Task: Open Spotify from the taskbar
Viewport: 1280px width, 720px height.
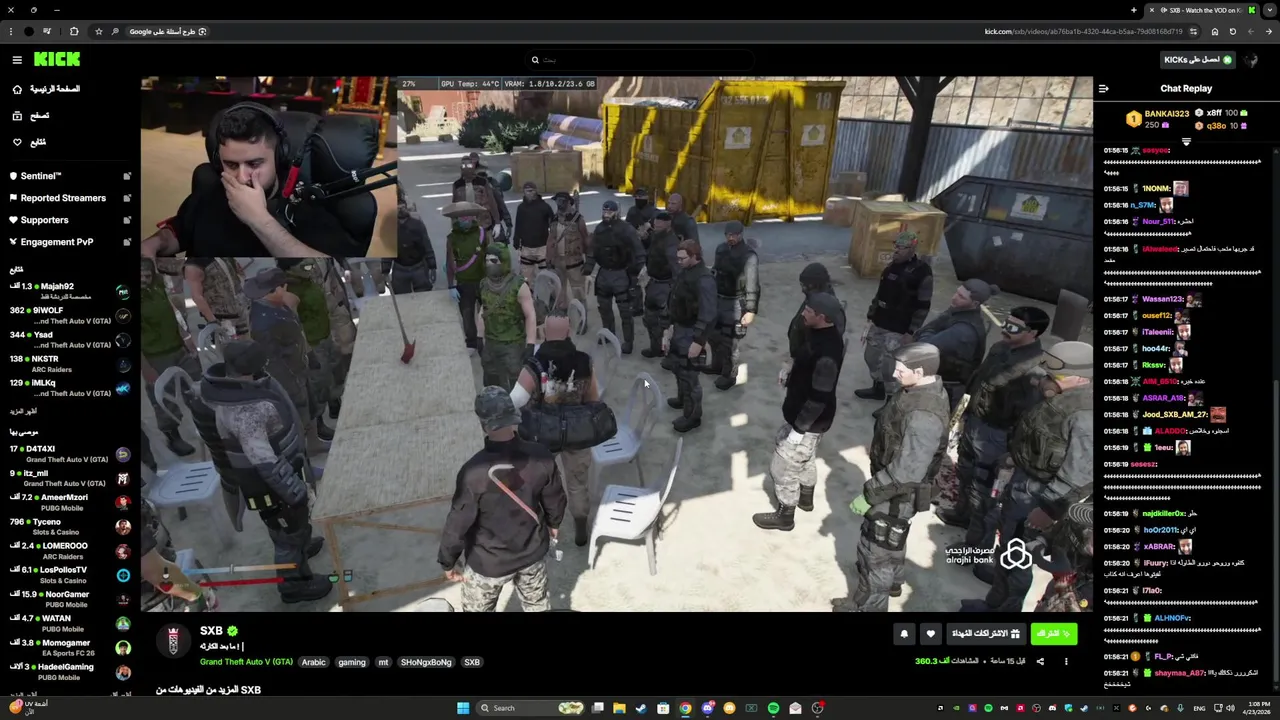Action: [773, 708]
